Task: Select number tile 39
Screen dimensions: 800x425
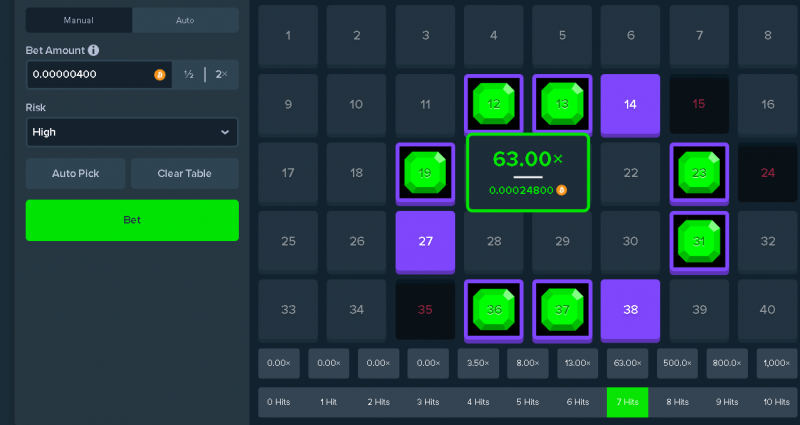Action: tap(699, 310)
